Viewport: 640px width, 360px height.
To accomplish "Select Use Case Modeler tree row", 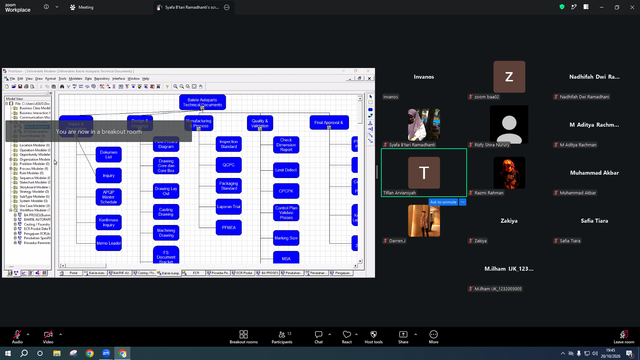I will click(x=35, y=206).
